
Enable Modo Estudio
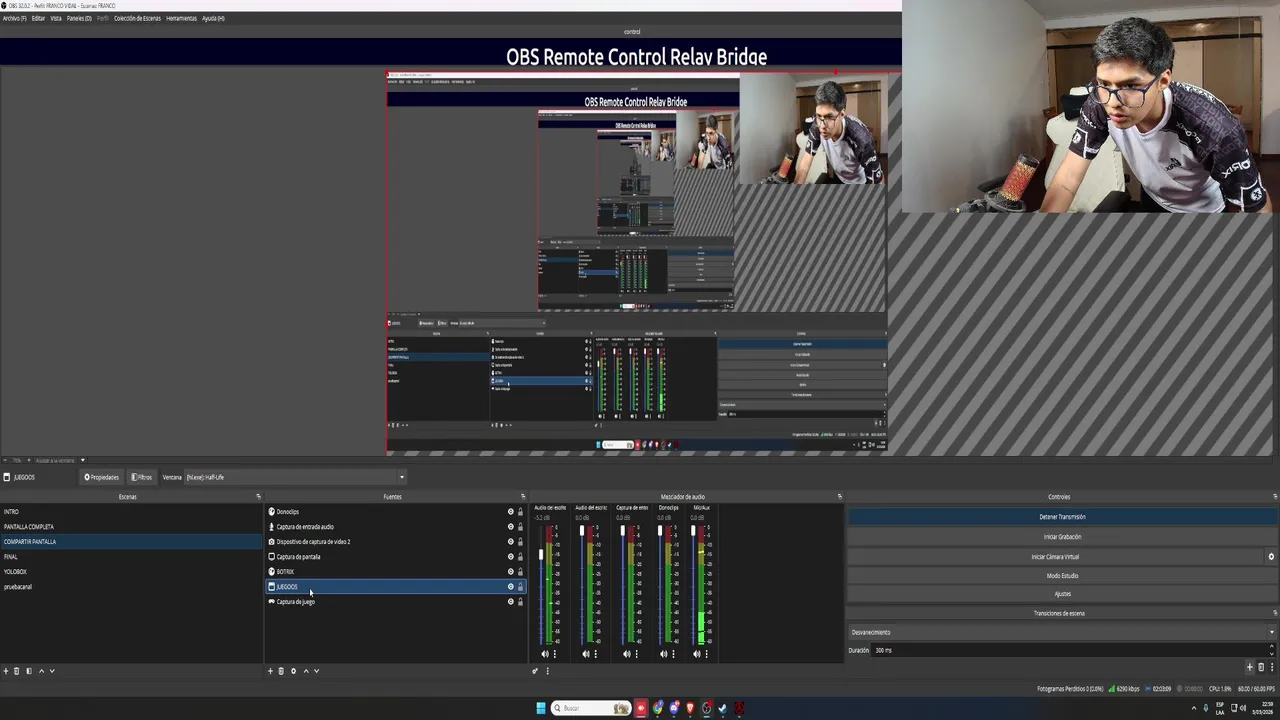coord(1062,576)
